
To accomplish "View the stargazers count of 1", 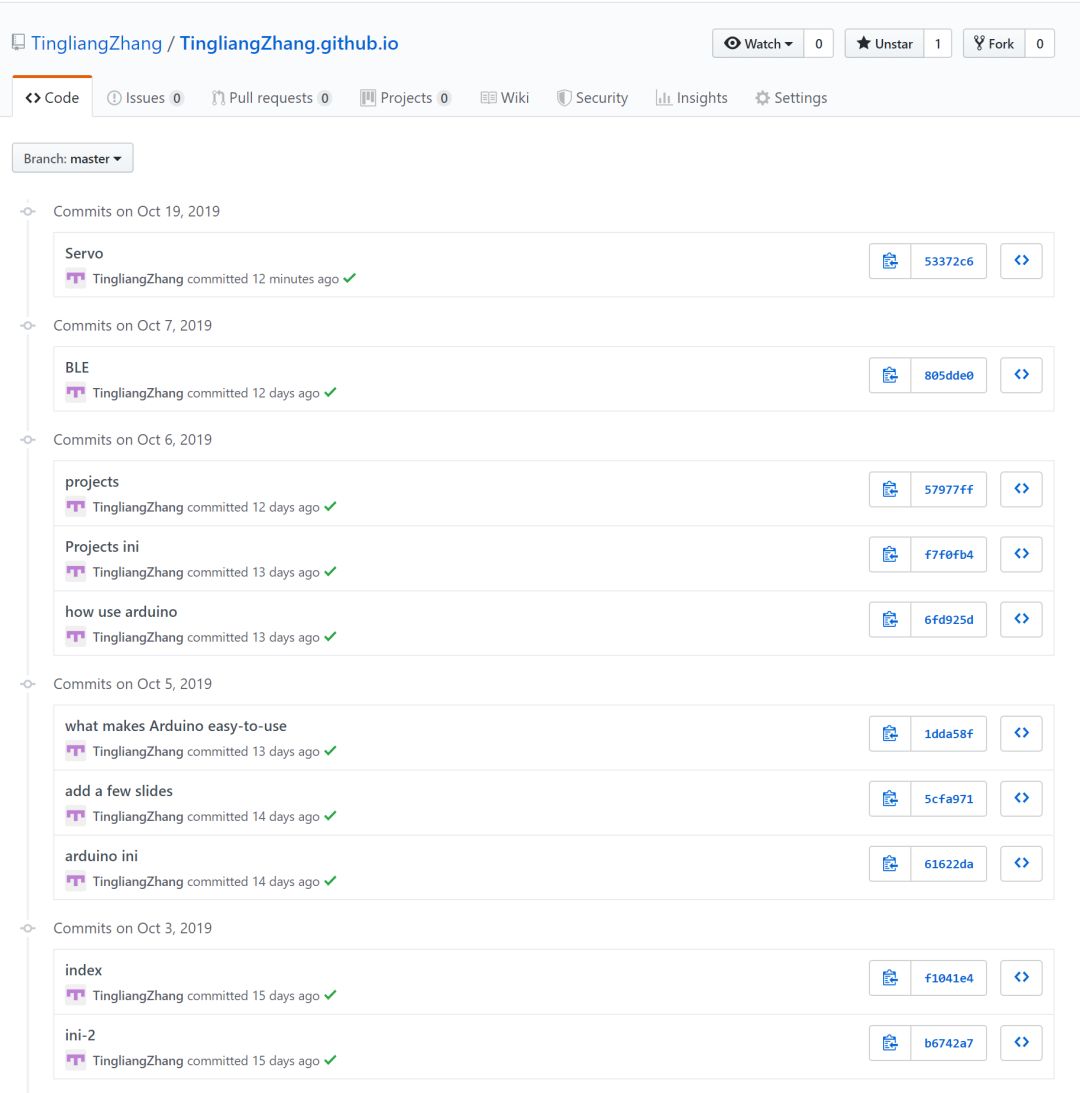I will pyautogui.click(x=938, y=43).
